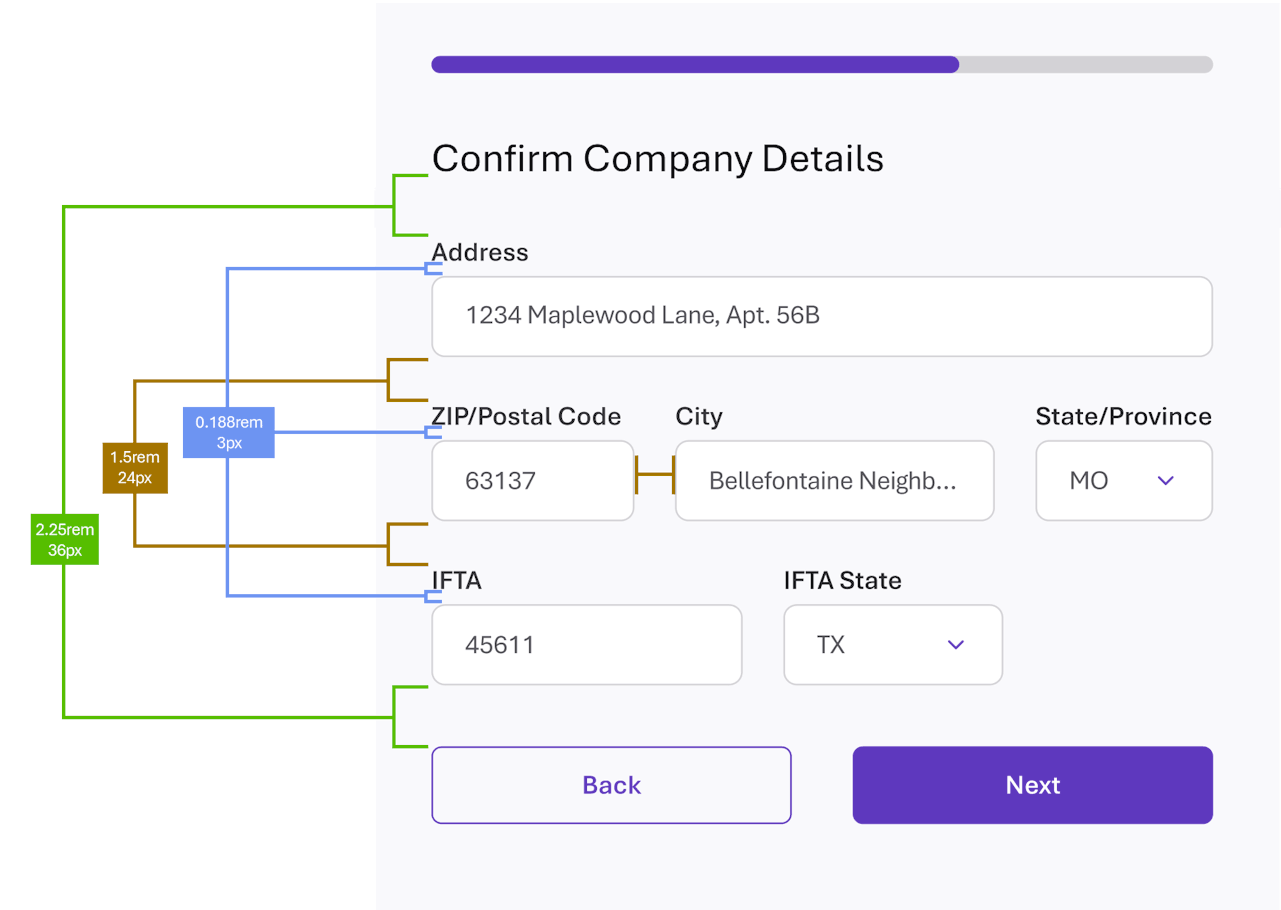Click the City field label
The width and height of the screenshot is (1281, 910).
[699, 417]
